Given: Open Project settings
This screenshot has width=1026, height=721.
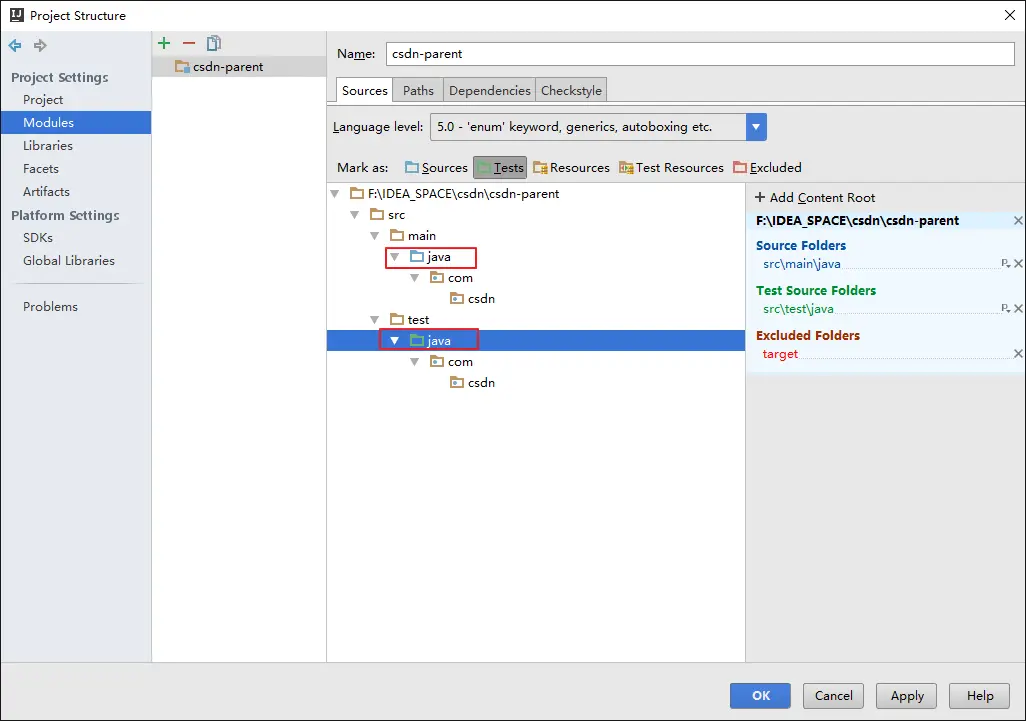Looking at the screenshot, I should (43, 99).
